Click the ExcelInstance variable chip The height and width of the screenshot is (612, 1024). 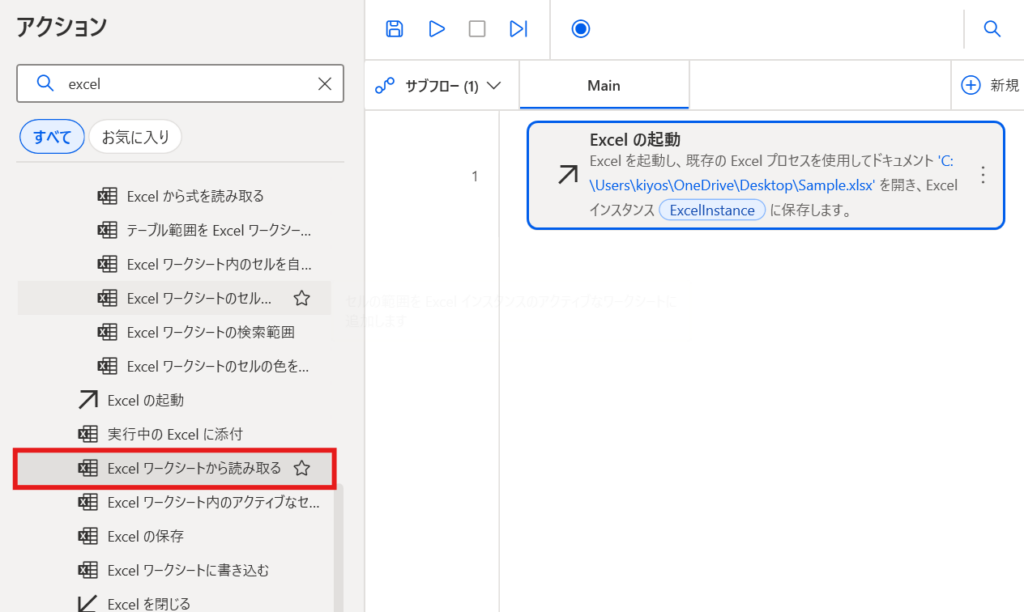(712, 210)
